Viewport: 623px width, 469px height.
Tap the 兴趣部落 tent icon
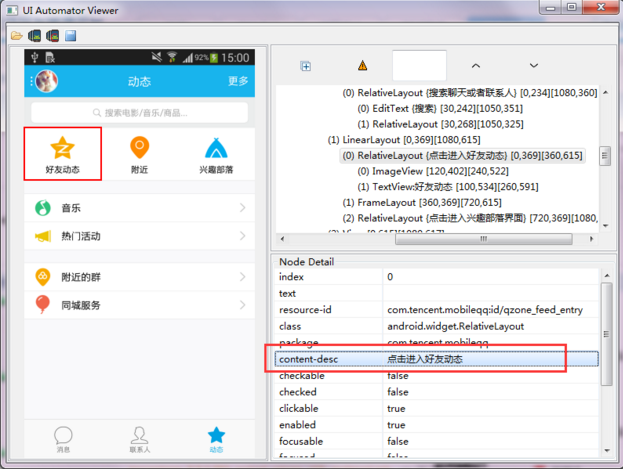pyautogui.click(x=216, y=148)
